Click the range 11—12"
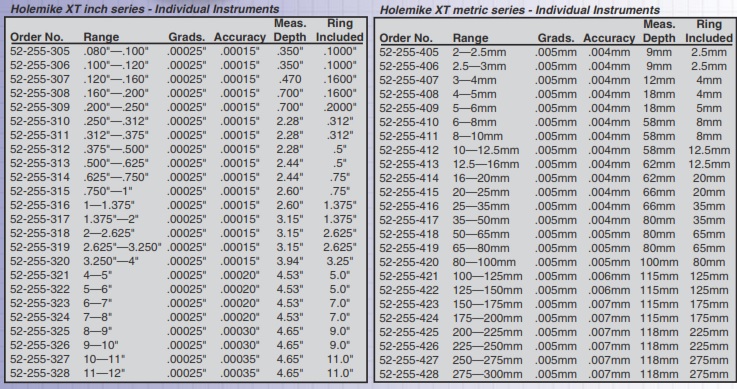 104,373
